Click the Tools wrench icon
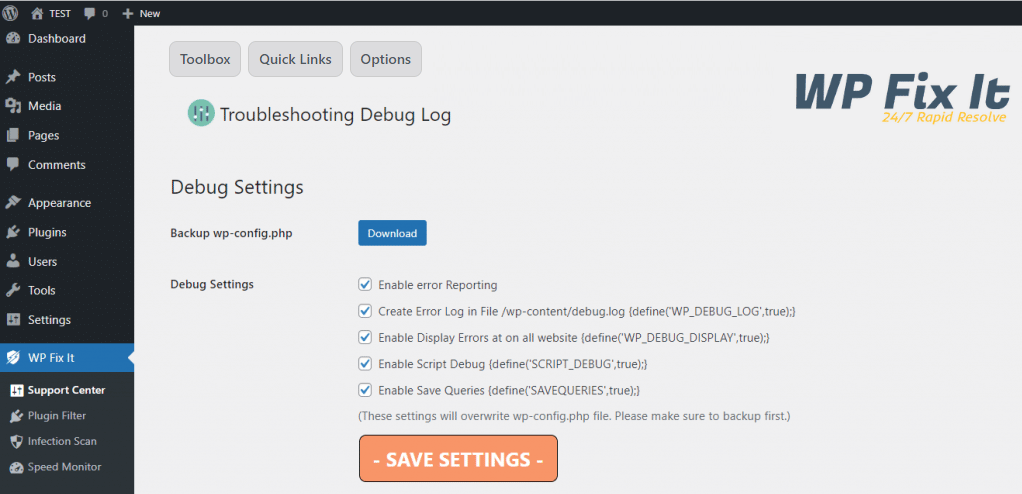This screenshot has width=1022, height=494. 13,291
